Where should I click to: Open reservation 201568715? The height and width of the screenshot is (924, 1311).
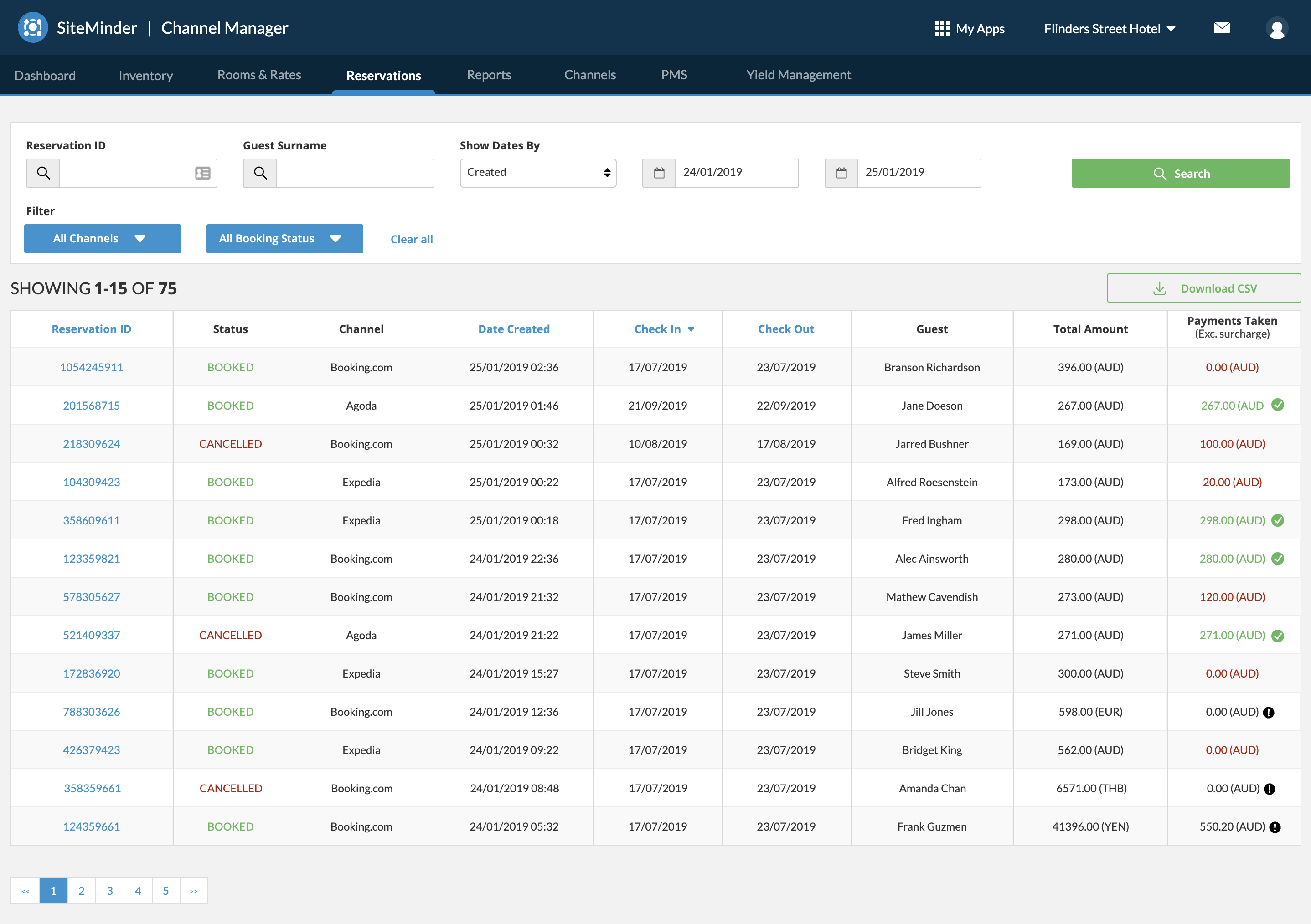91,406
